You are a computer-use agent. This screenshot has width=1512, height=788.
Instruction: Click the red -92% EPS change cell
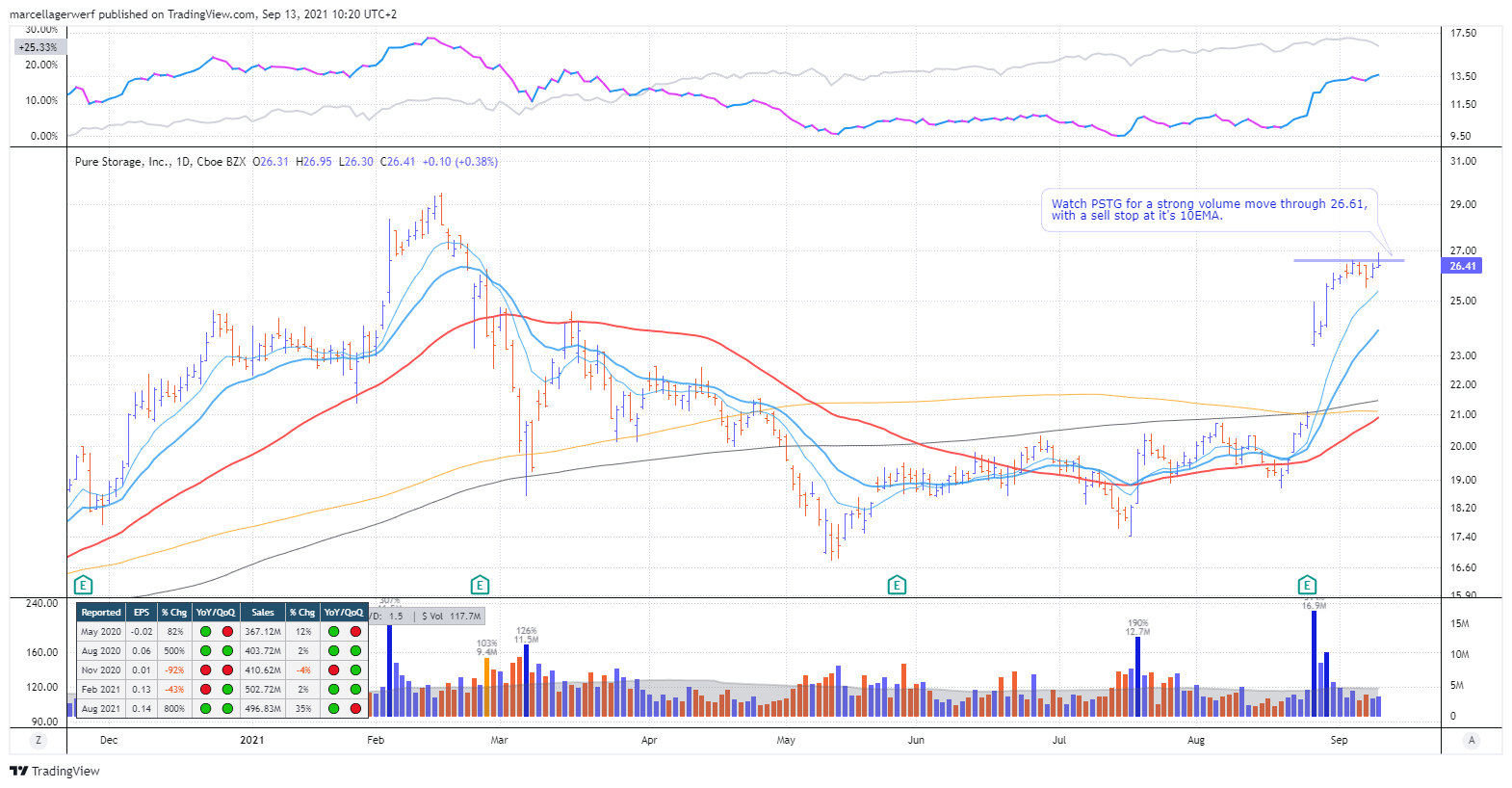pos(174,670)
